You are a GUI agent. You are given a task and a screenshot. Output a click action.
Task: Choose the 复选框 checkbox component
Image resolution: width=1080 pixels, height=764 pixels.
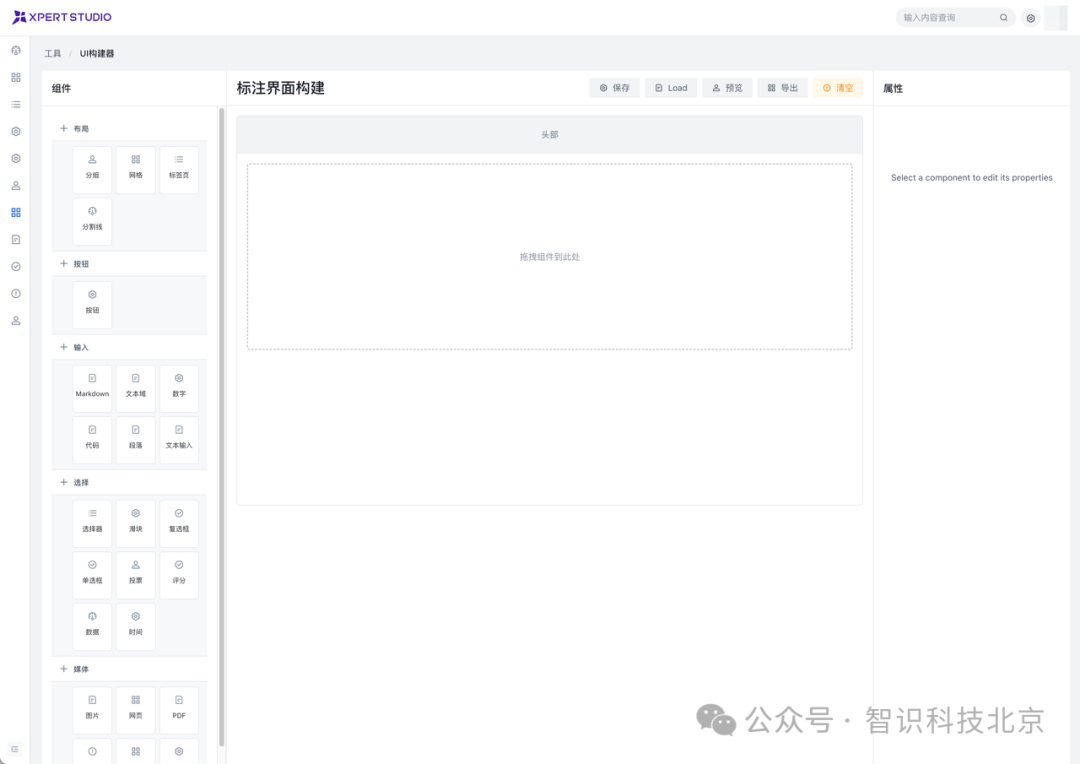click(179, 523)
